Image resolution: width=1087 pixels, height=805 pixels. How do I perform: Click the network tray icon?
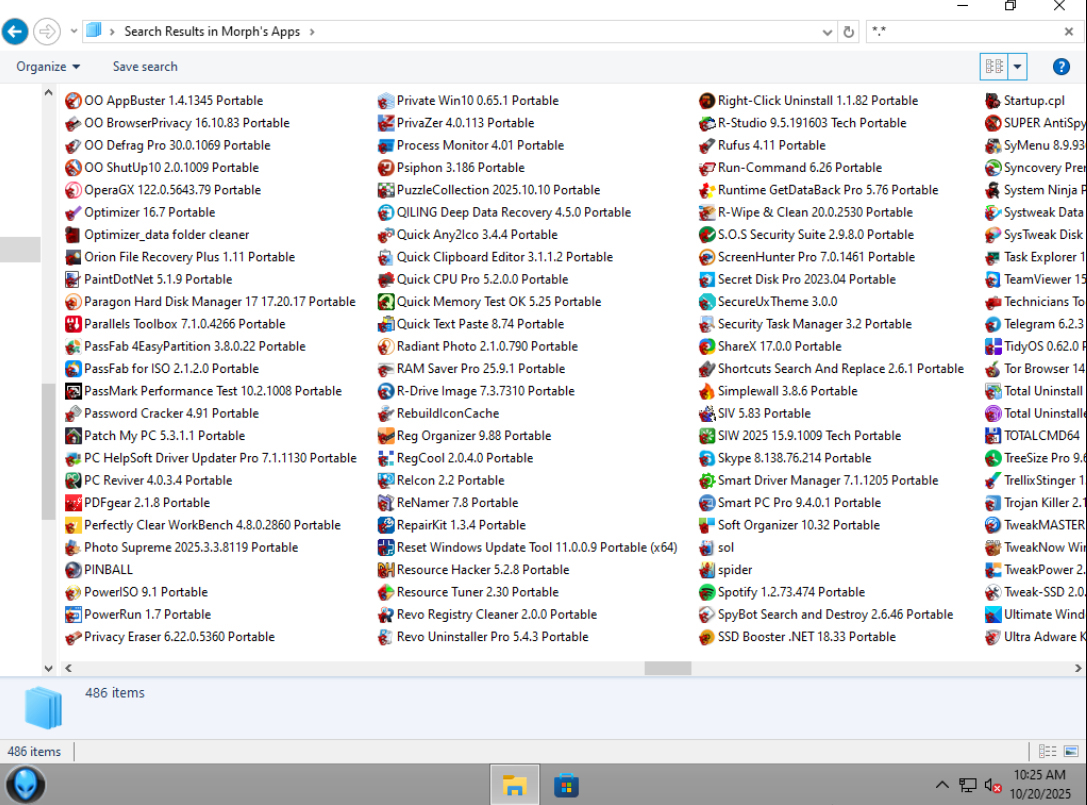[967, 785]
